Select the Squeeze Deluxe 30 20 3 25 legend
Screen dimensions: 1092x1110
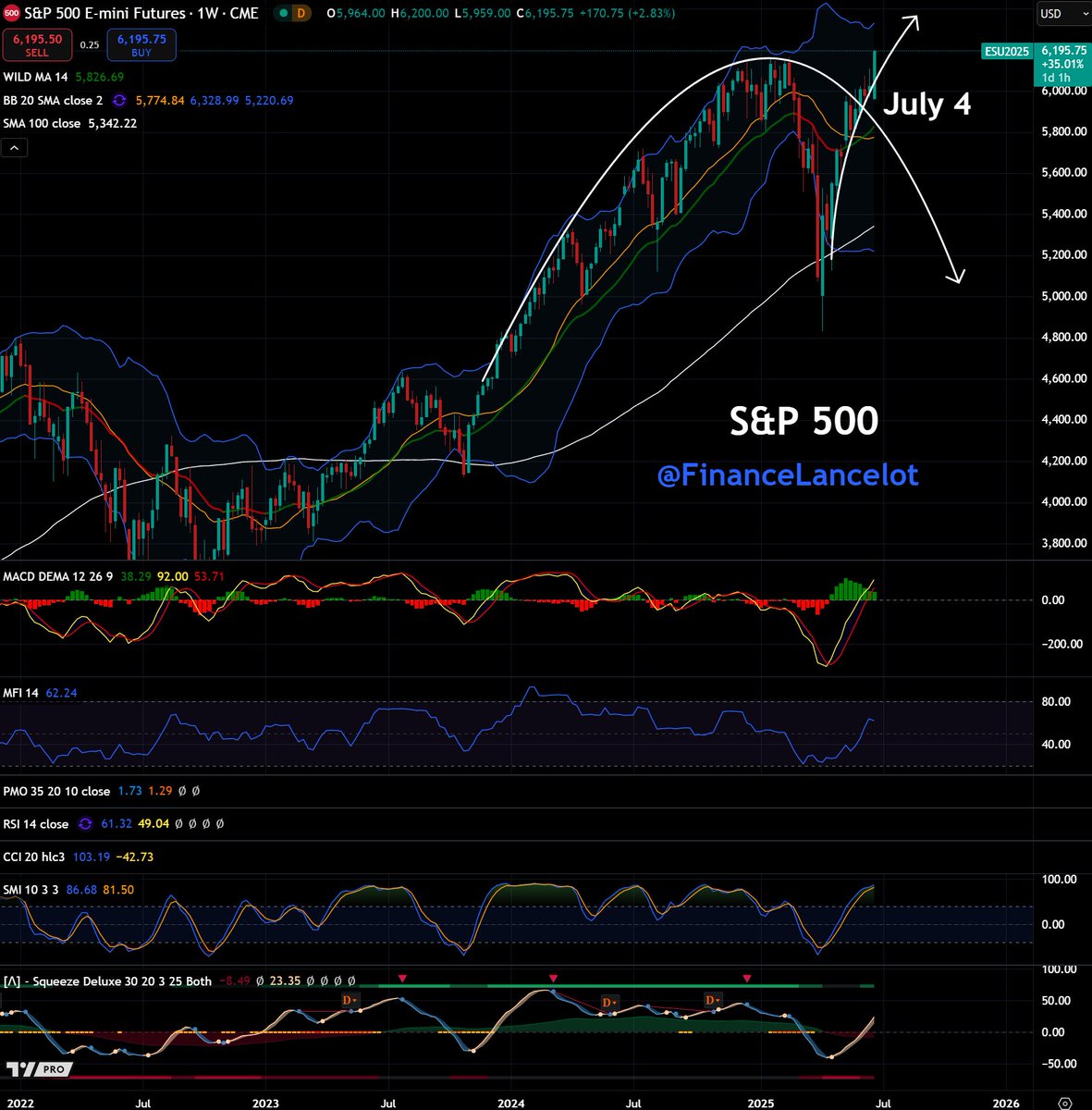[x=107, y=981]
